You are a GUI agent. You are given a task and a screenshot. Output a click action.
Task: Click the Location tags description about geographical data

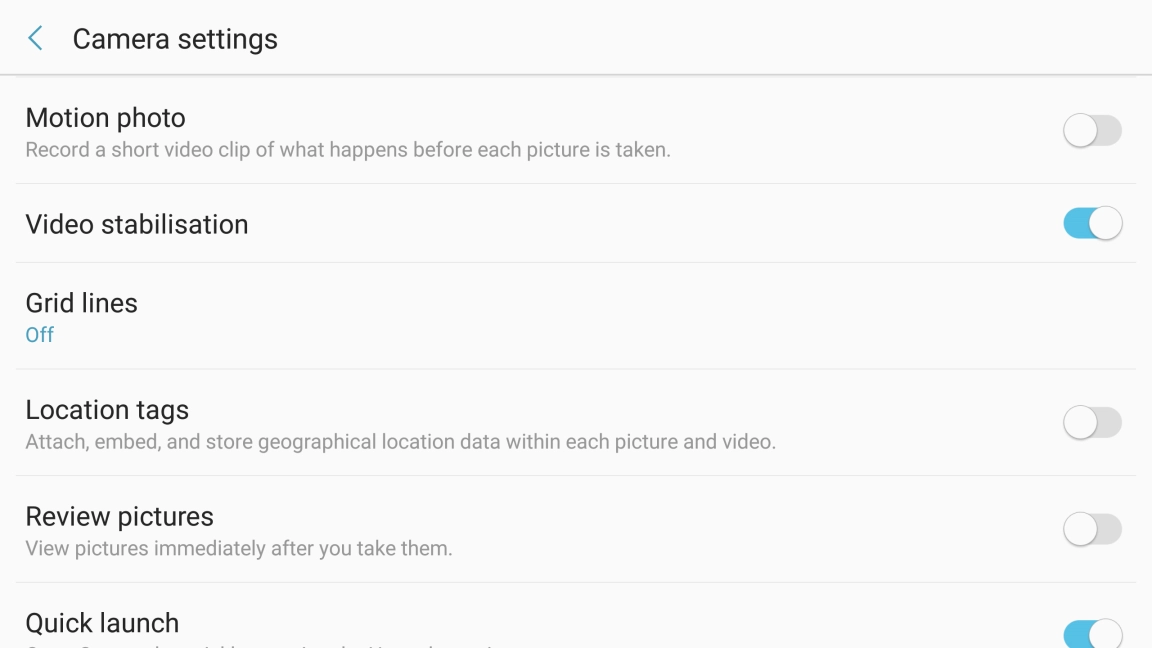coord(400,442)
